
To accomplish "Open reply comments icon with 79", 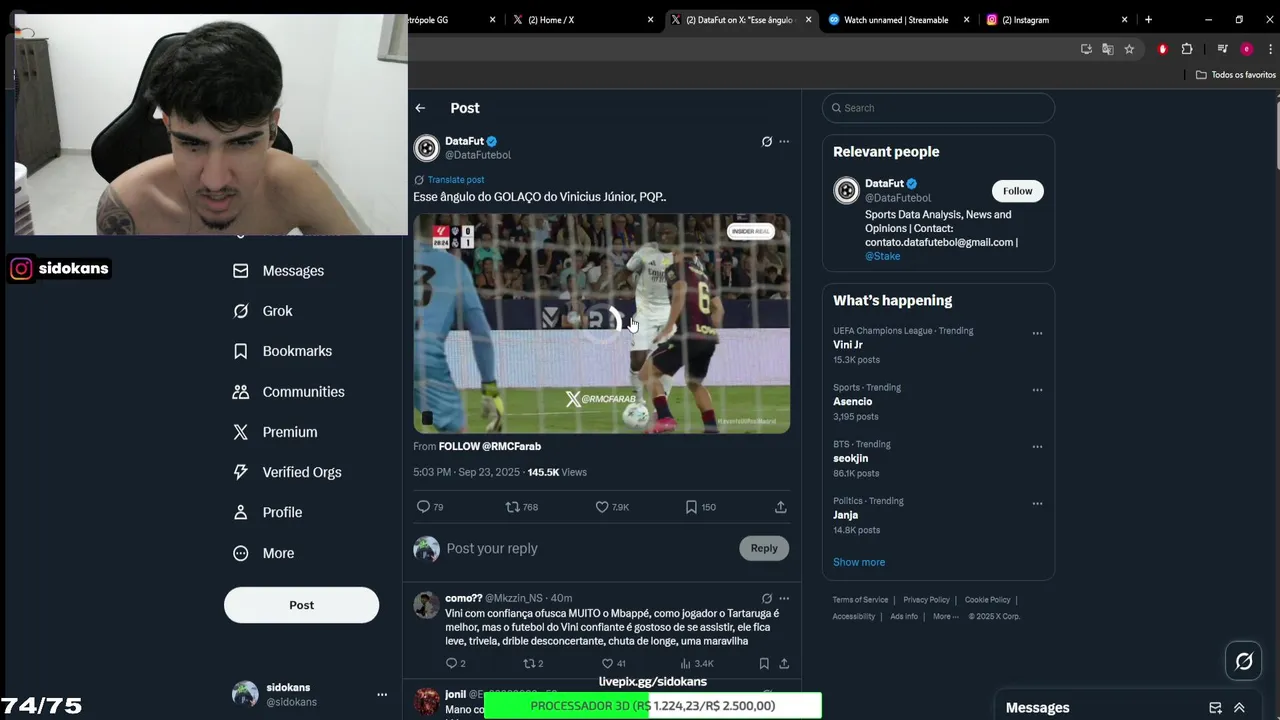I will tap(423, 507).
